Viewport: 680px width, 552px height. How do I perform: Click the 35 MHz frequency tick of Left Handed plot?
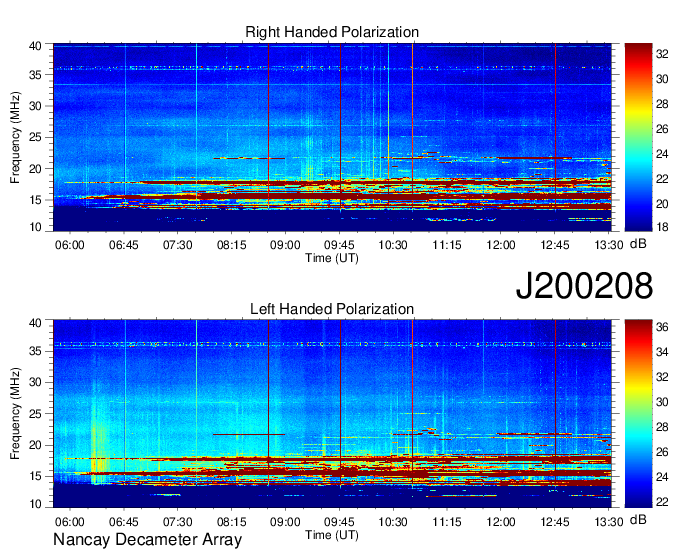pos(35,351)
